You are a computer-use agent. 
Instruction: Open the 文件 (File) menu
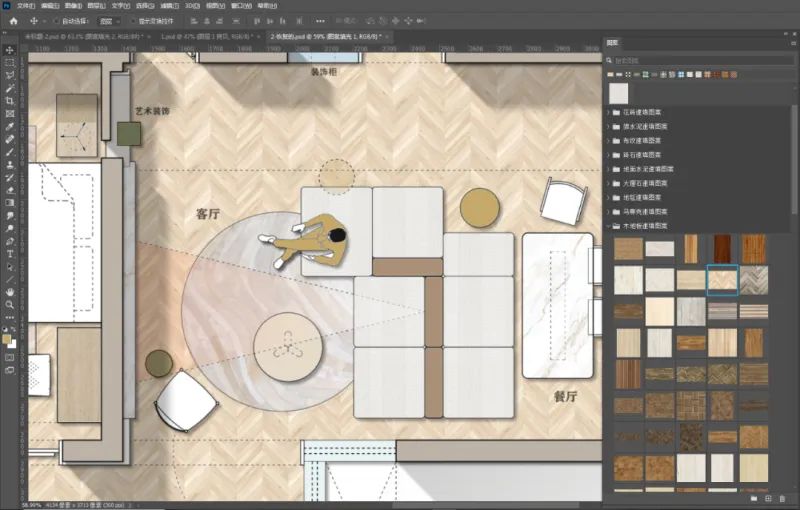click(25, 5)
